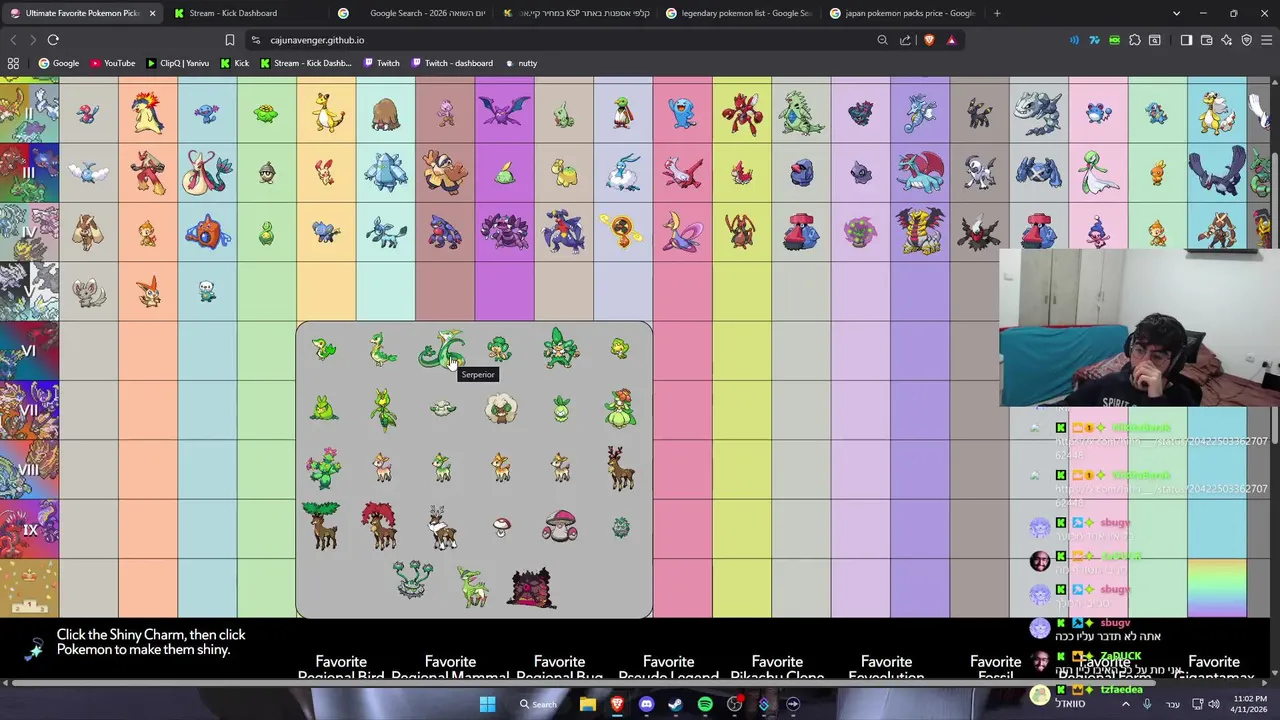Pick Leavanny in the picker
The width and height of the screenshot is (1280, 720).
click(383, 409)
